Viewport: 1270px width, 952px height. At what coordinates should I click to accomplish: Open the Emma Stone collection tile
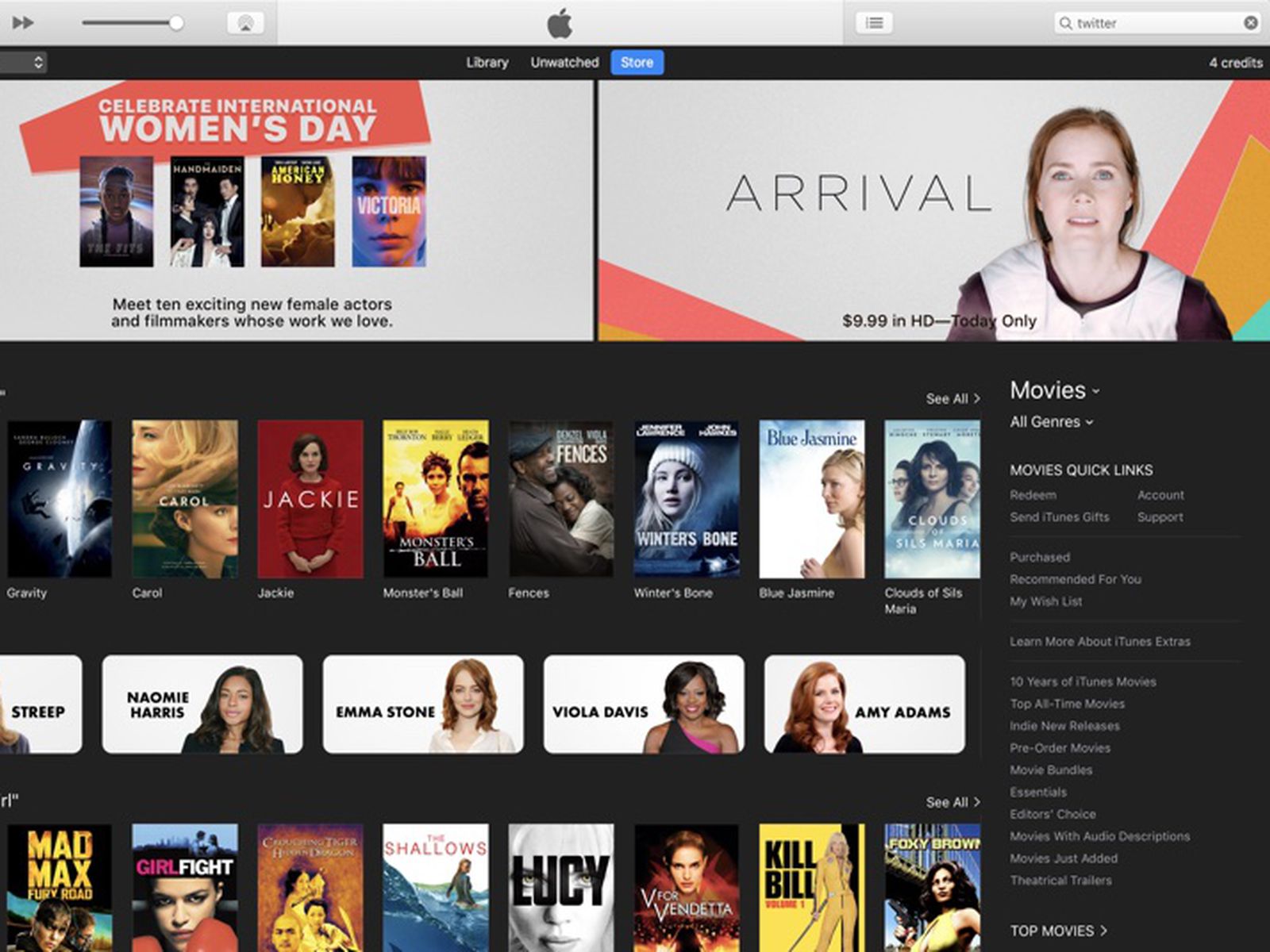(422, 704)
